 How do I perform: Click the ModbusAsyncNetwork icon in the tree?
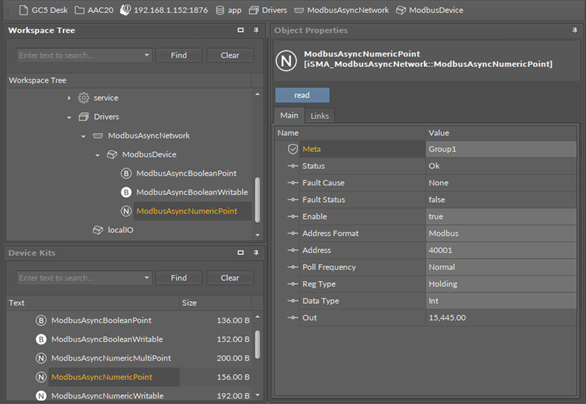tap(98, 136)
